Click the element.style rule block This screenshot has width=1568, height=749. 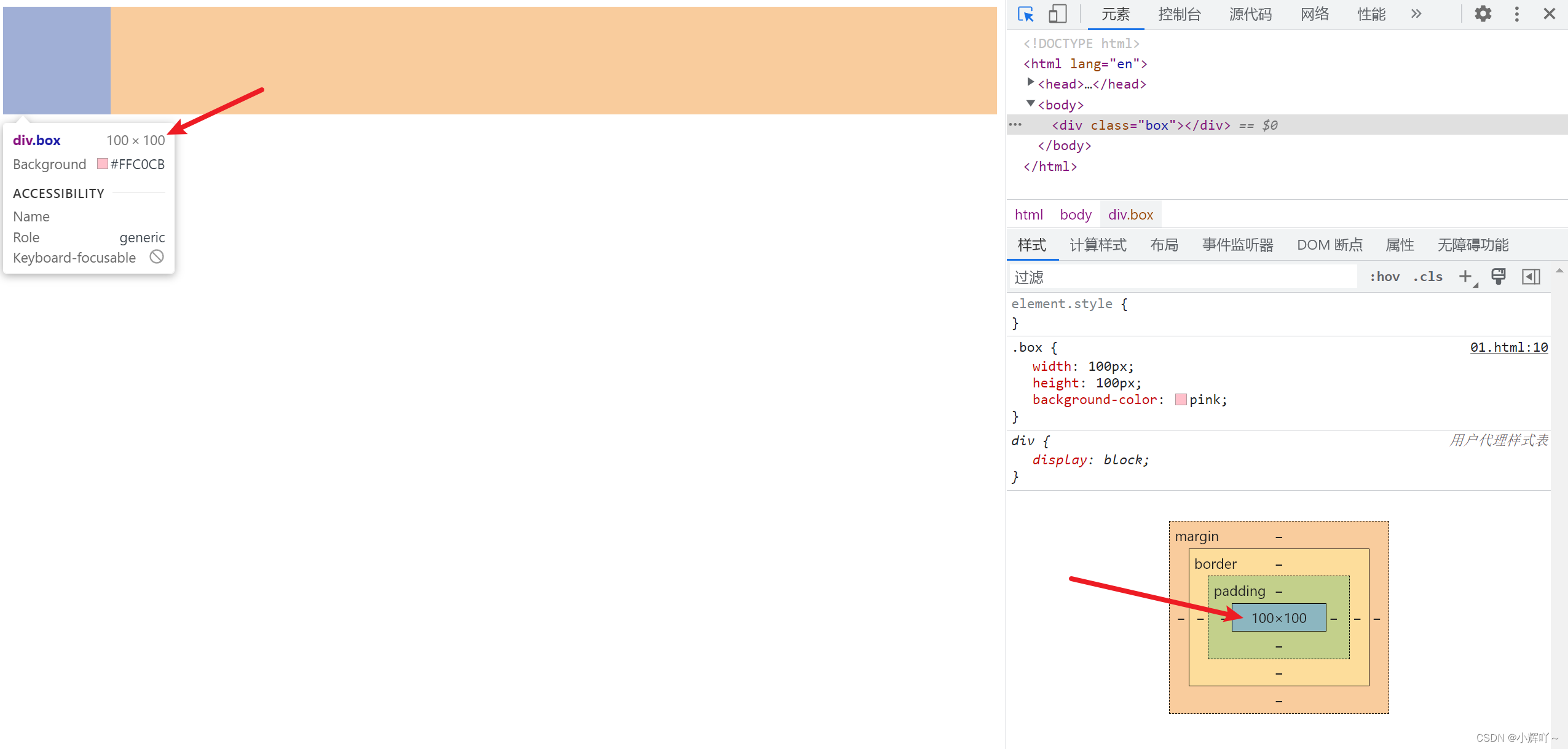click(1278, 313)
